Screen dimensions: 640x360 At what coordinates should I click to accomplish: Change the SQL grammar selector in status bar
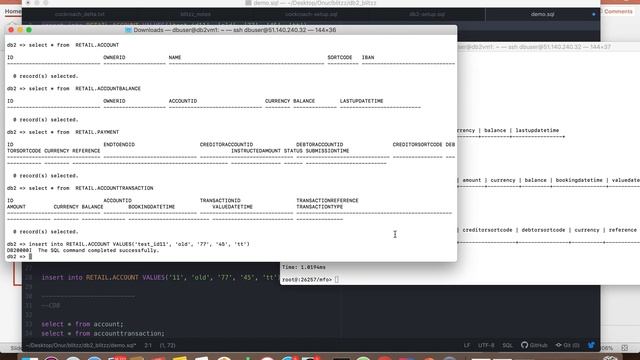tap(507, 345)
